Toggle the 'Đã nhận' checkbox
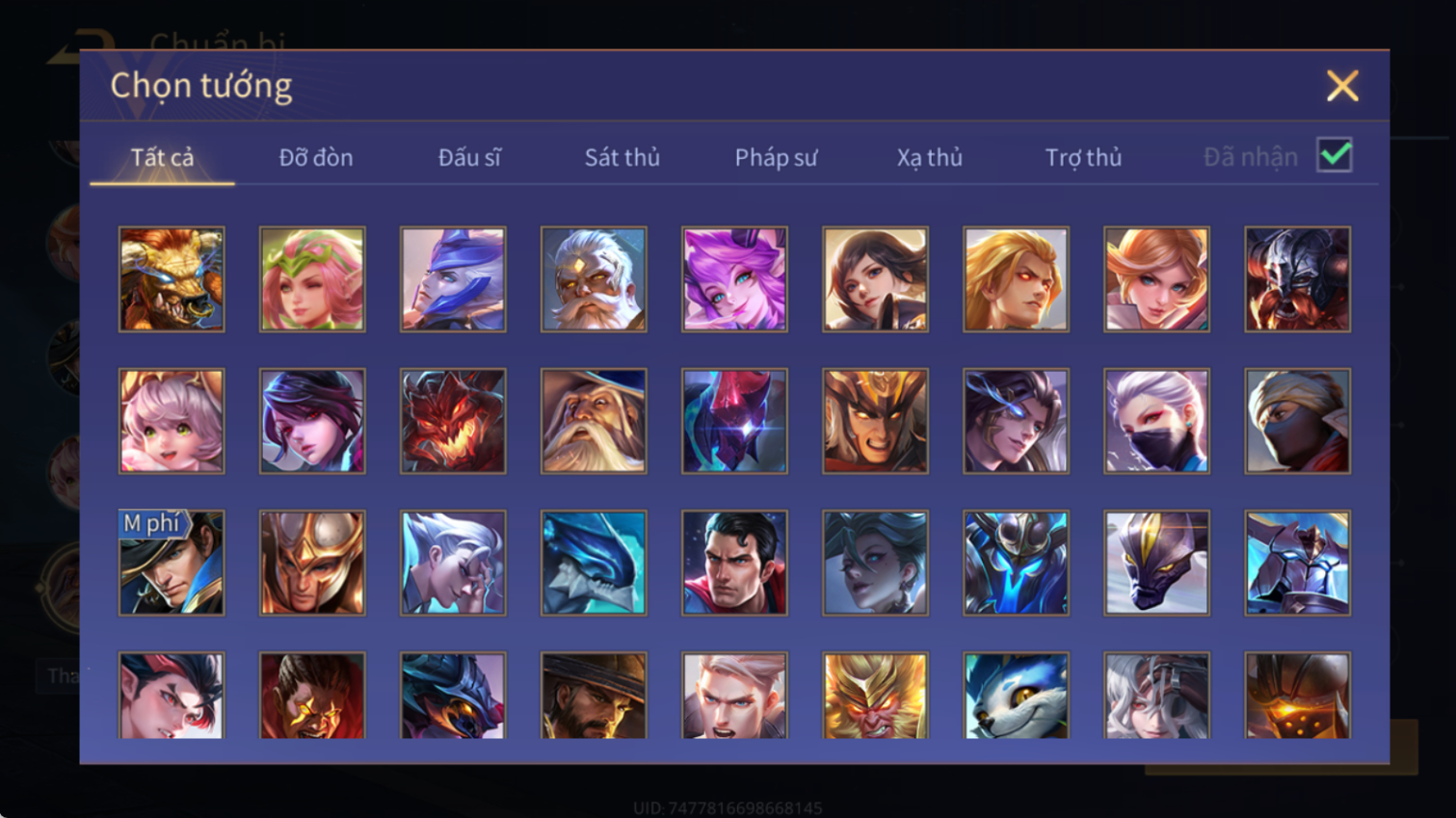1456x818 pixels. [x=1335, y=155]
